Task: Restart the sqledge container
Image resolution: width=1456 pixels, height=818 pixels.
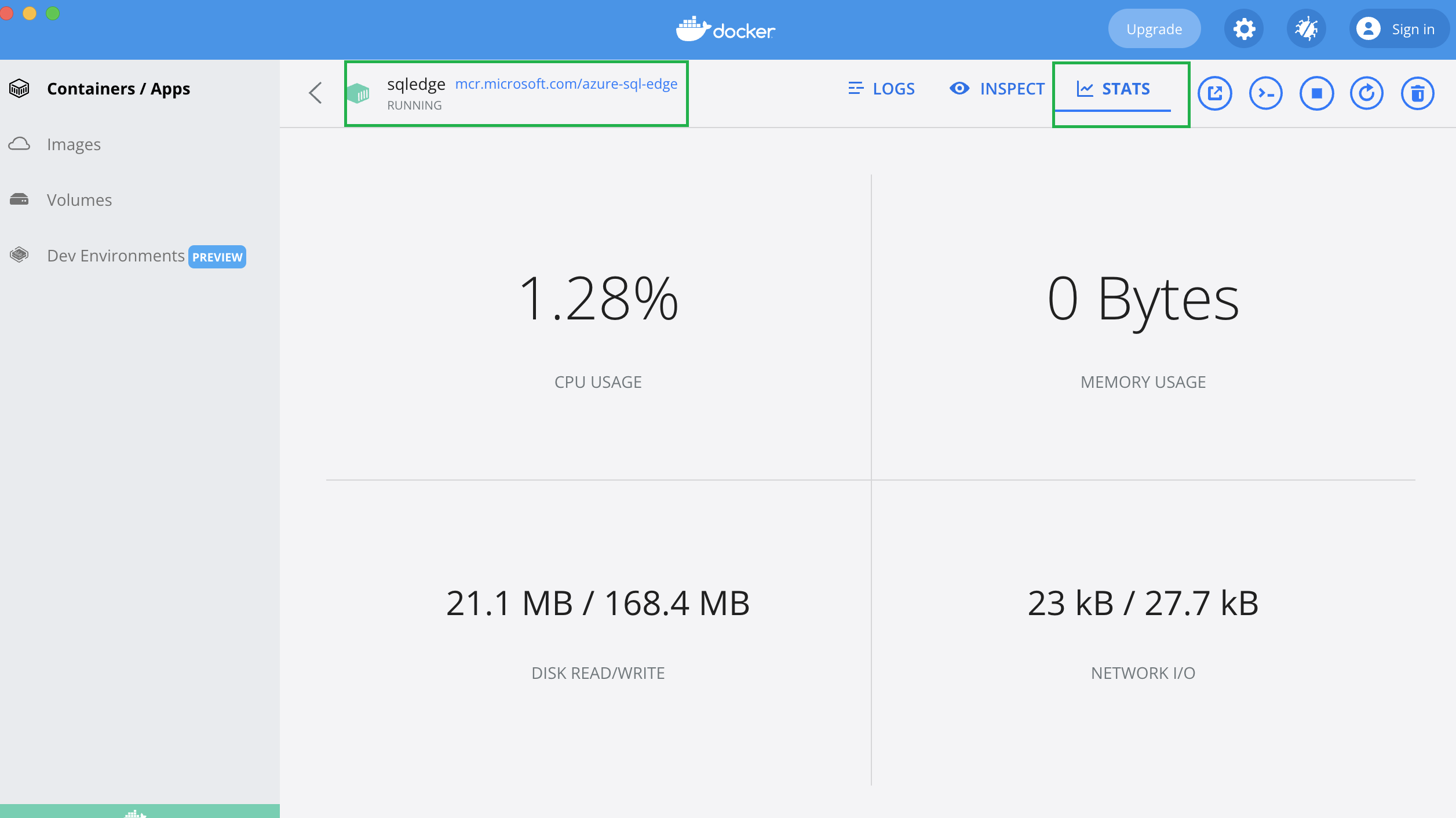Action: click(1367, 93)
